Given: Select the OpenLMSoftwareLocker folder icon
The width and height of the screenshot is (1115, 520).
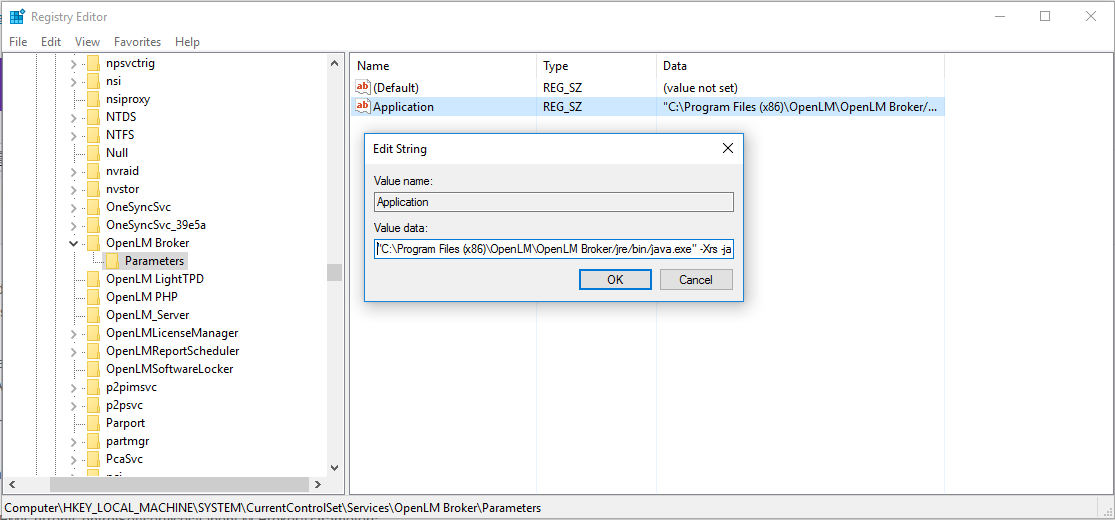Looking at the screenshot, I should click(93, 369).
